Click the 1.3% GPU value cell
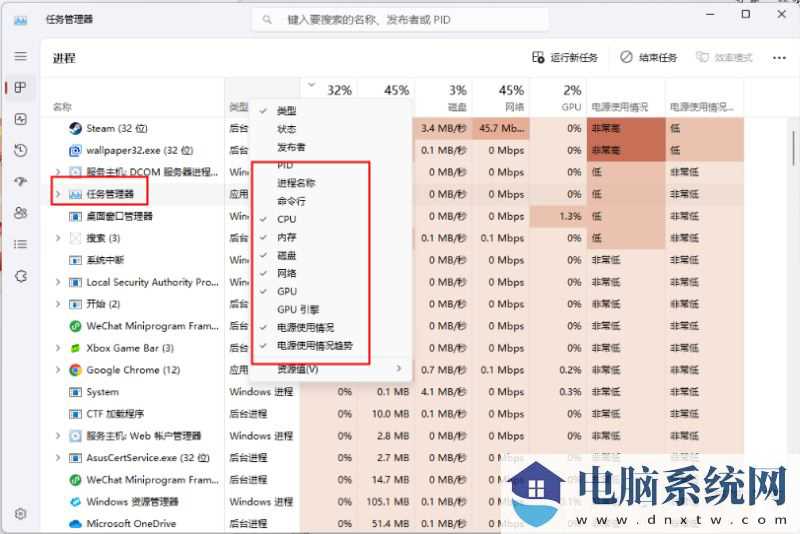This screenshot has height=534, width=800. (x=558, y=216)
